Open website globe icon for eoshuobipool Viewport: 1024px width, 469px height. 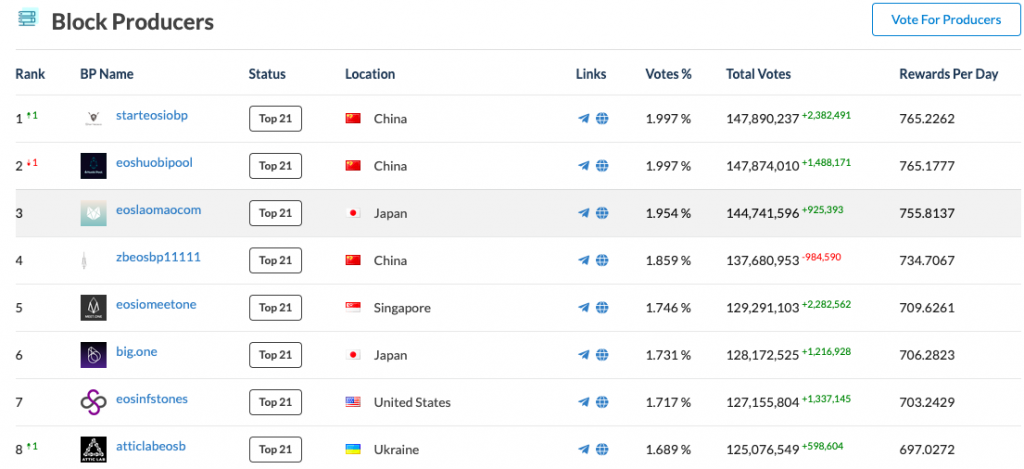tap(602, 166)
